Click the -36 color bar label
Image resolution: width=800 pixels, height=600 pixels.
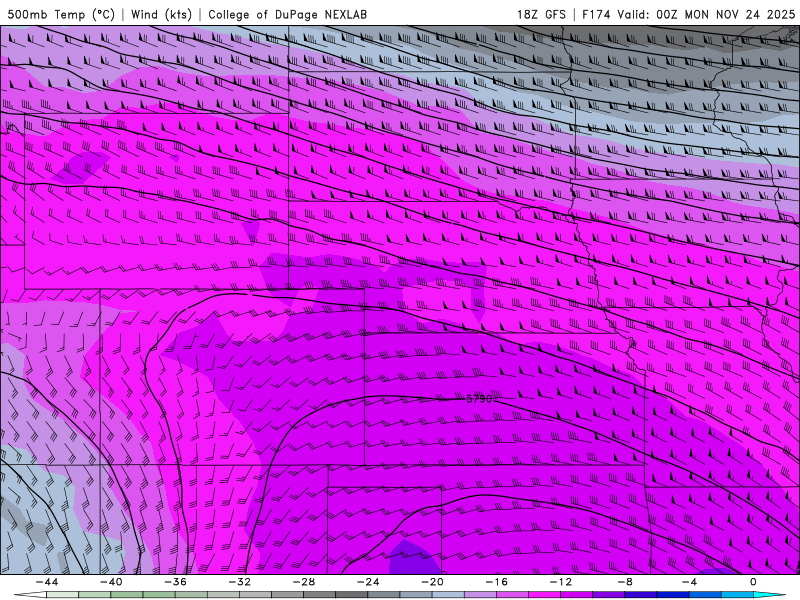tap(175, 582)
